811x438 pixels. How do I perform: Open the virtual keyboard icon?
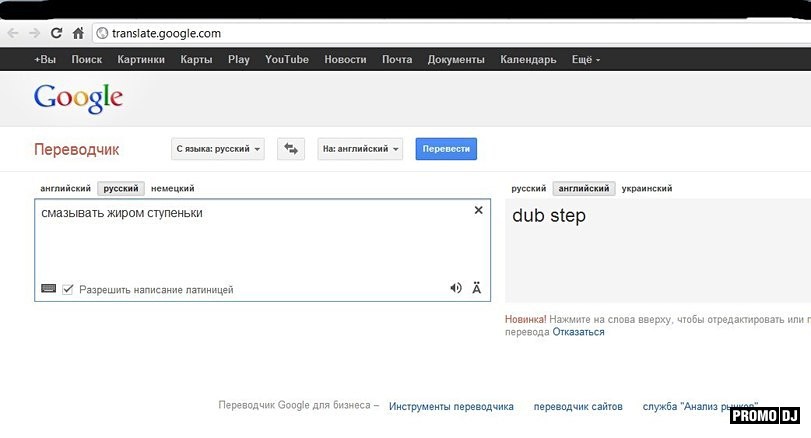tap(49, 289)
